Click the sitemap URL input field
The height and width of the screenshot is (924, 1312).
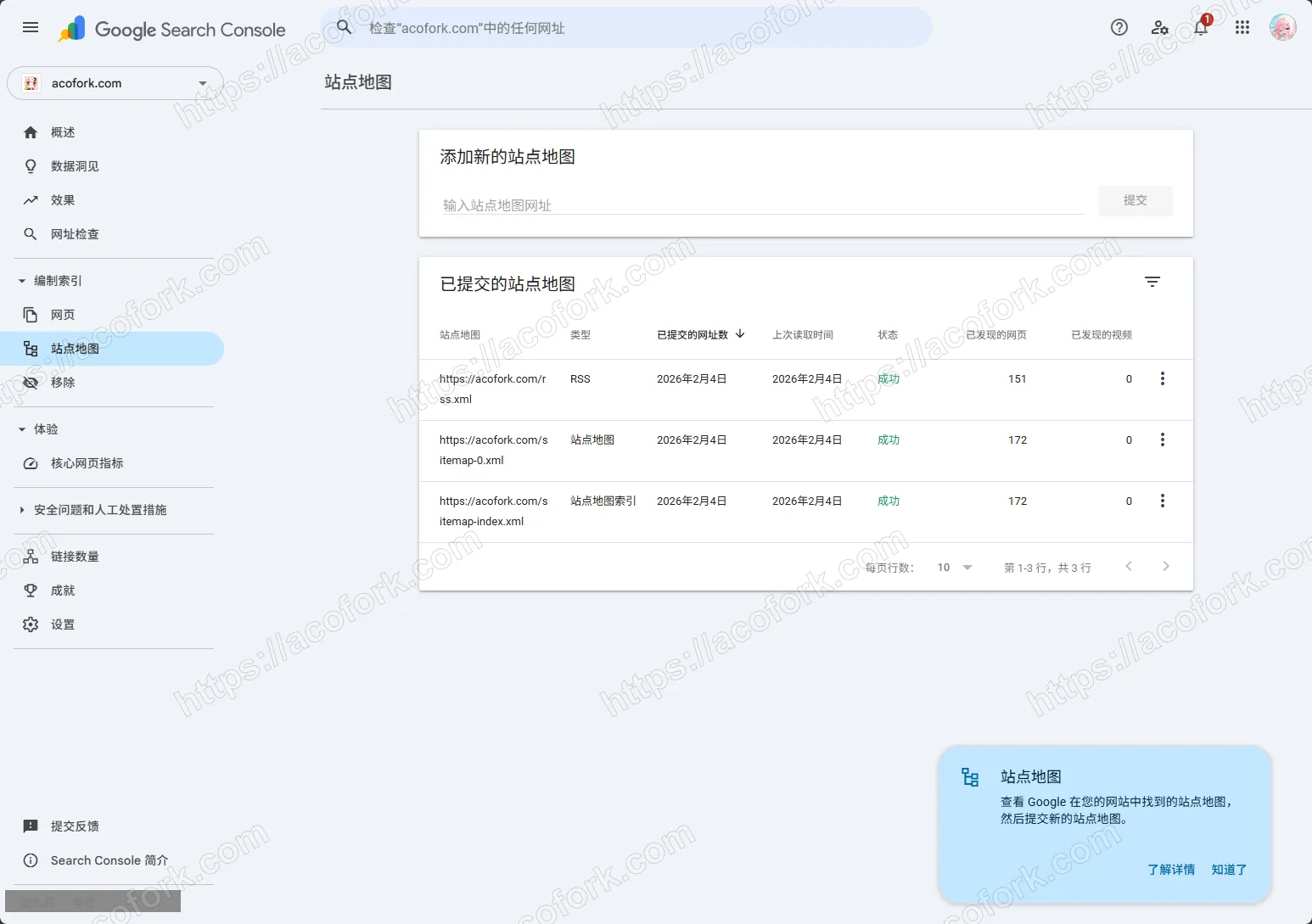click(x=761, y=205)
